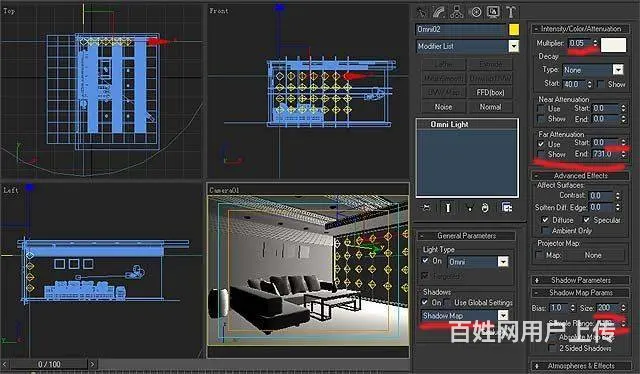Click the Omni02 object name field
The image size is (640, 374).
point(461,29)
